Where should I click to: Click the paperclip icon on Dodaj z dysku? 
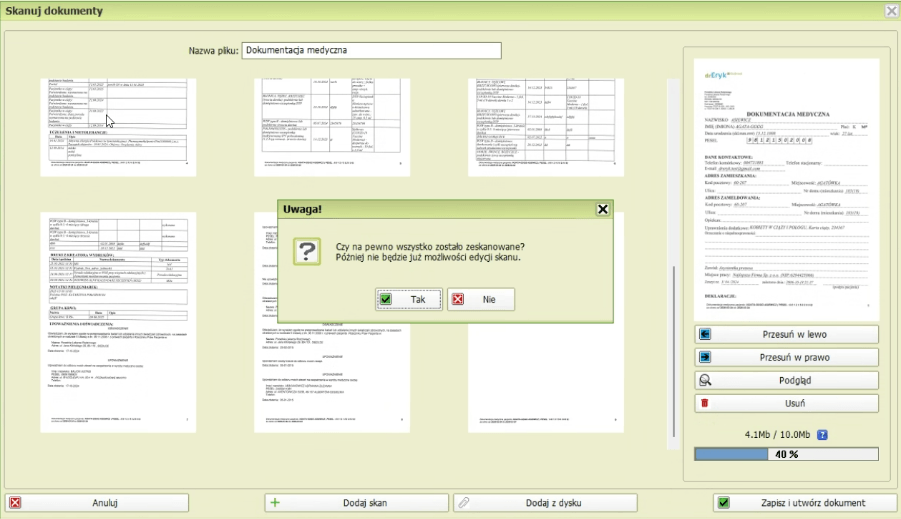(x=463, y=503)
